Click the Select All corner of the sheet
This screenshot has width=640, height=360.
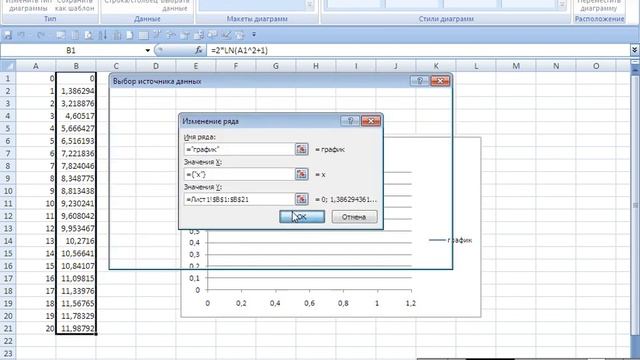(8, 66)
